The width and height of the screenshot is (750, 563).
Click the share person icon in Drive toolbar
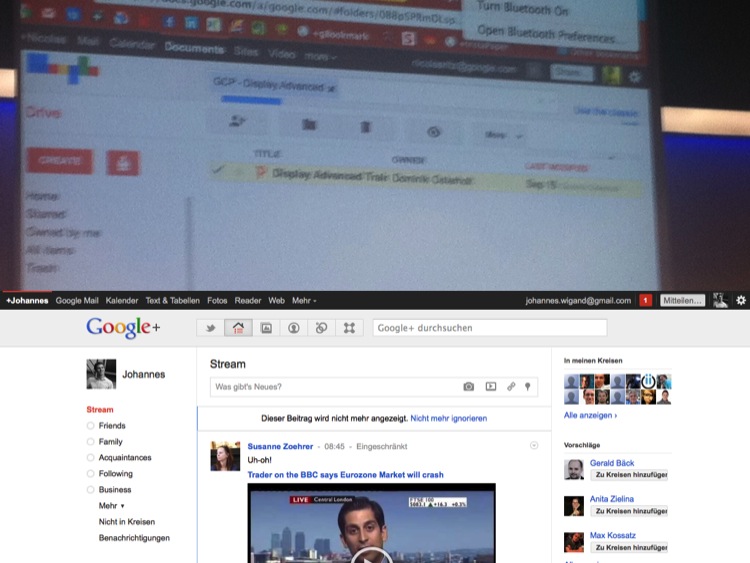[236, 122]
